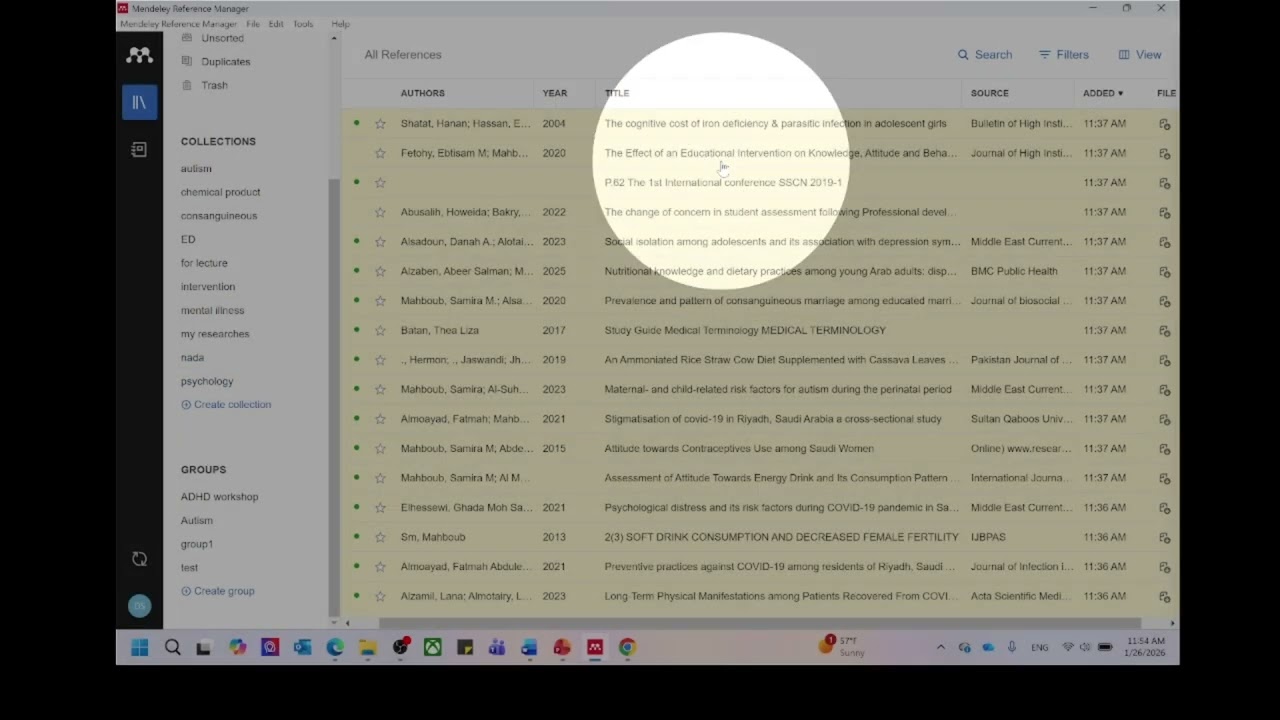1280x720 pixels.
Task: Open the my researches collection
Action: pyautogui.click(x=215, y=334)
